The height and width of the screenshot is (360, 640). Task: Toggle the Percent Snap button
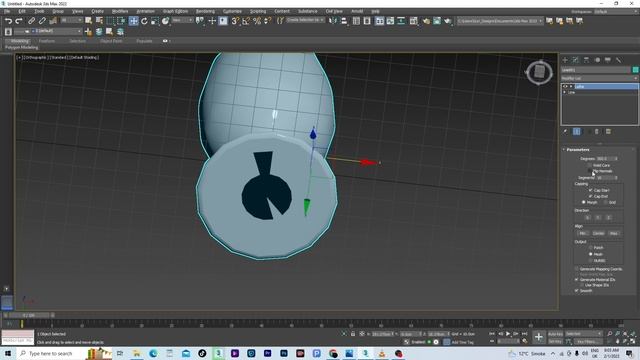coord(257,21)
